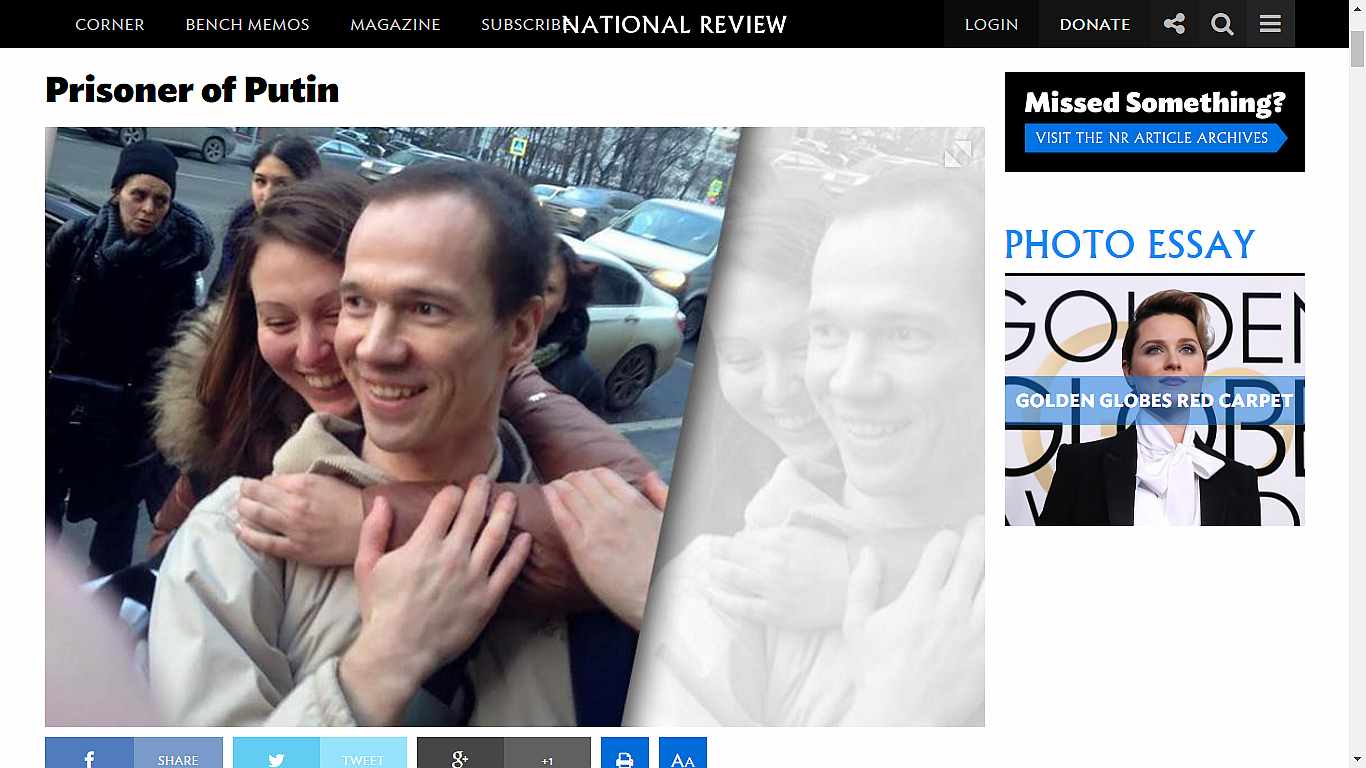Click the Subscribe navigation link
The height and width of the screenshot is (768, 1366).
(524, 24)
